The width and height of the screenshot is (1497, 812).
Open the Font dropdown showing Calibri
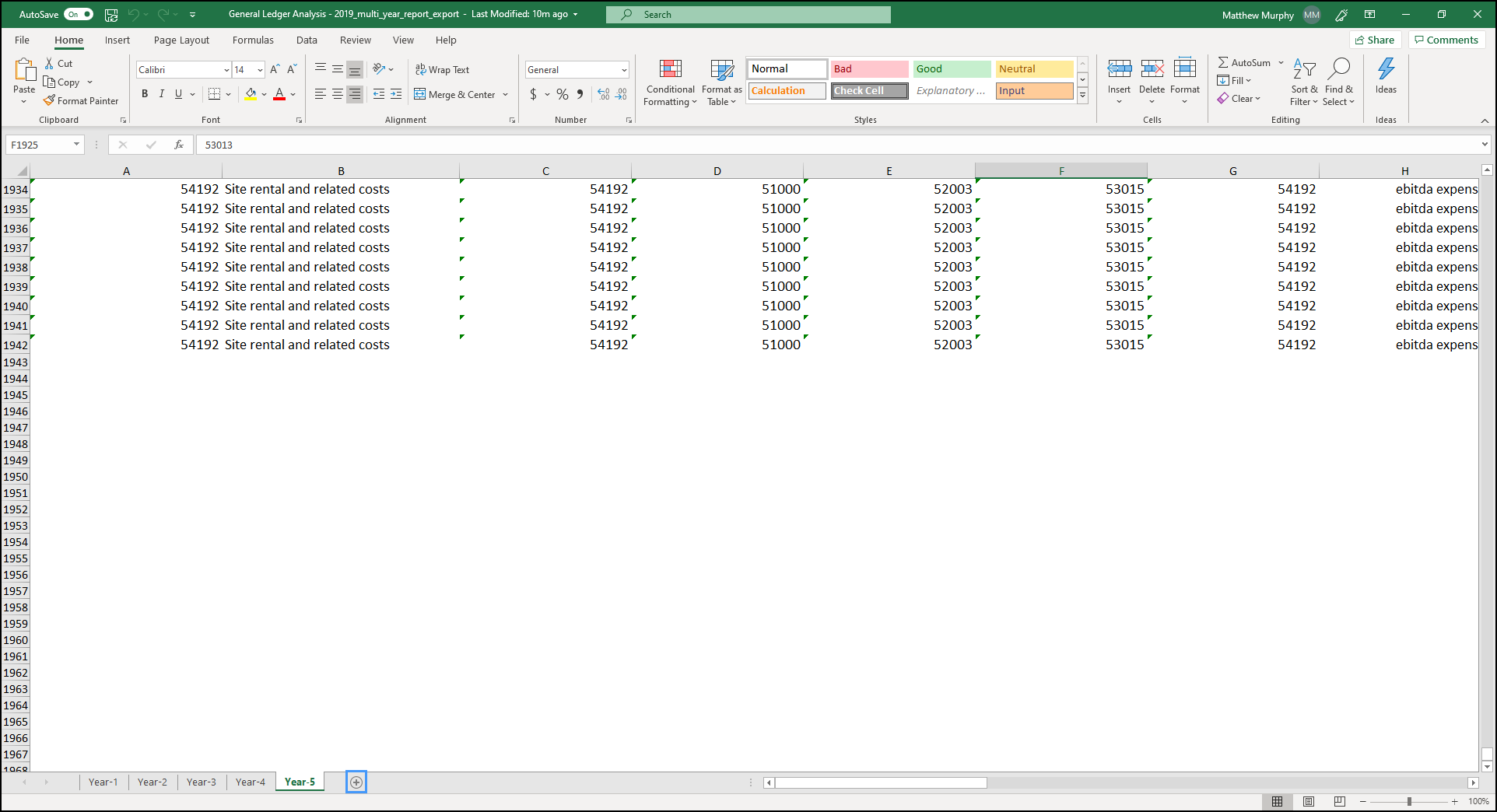point(181,69)
